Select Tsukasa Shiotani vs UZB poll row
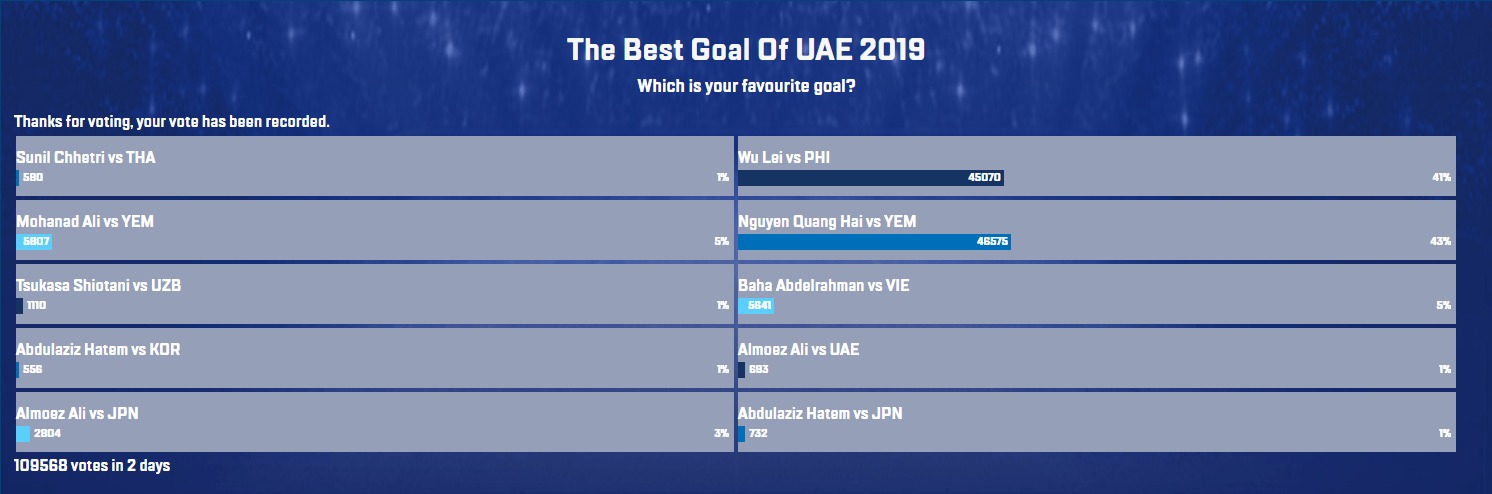 click(x=375, y=294)
